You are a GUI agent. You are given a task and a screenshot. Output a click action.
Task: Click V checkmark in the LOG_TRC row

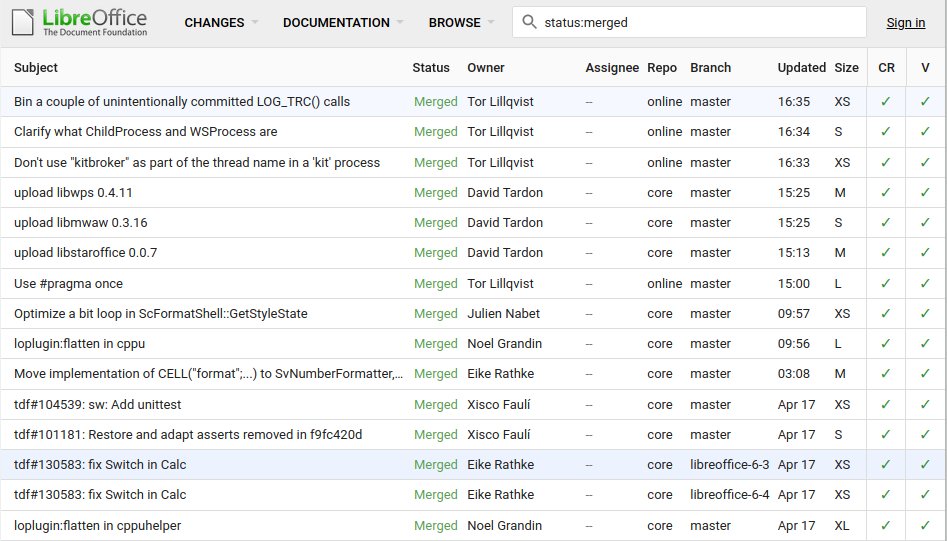click(925, 101)
